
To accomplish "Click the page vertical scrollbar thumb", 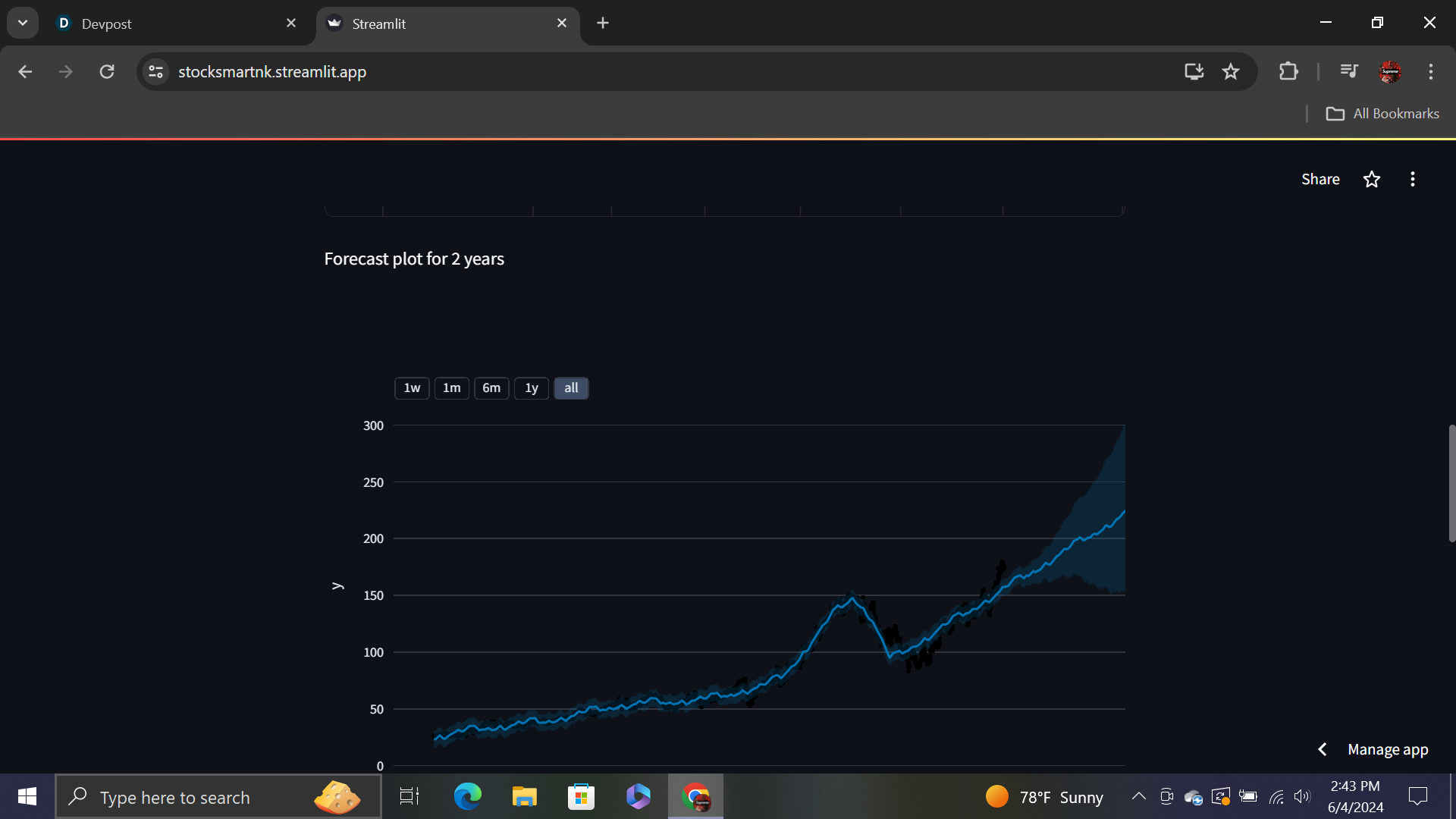I will point(1451,484).
